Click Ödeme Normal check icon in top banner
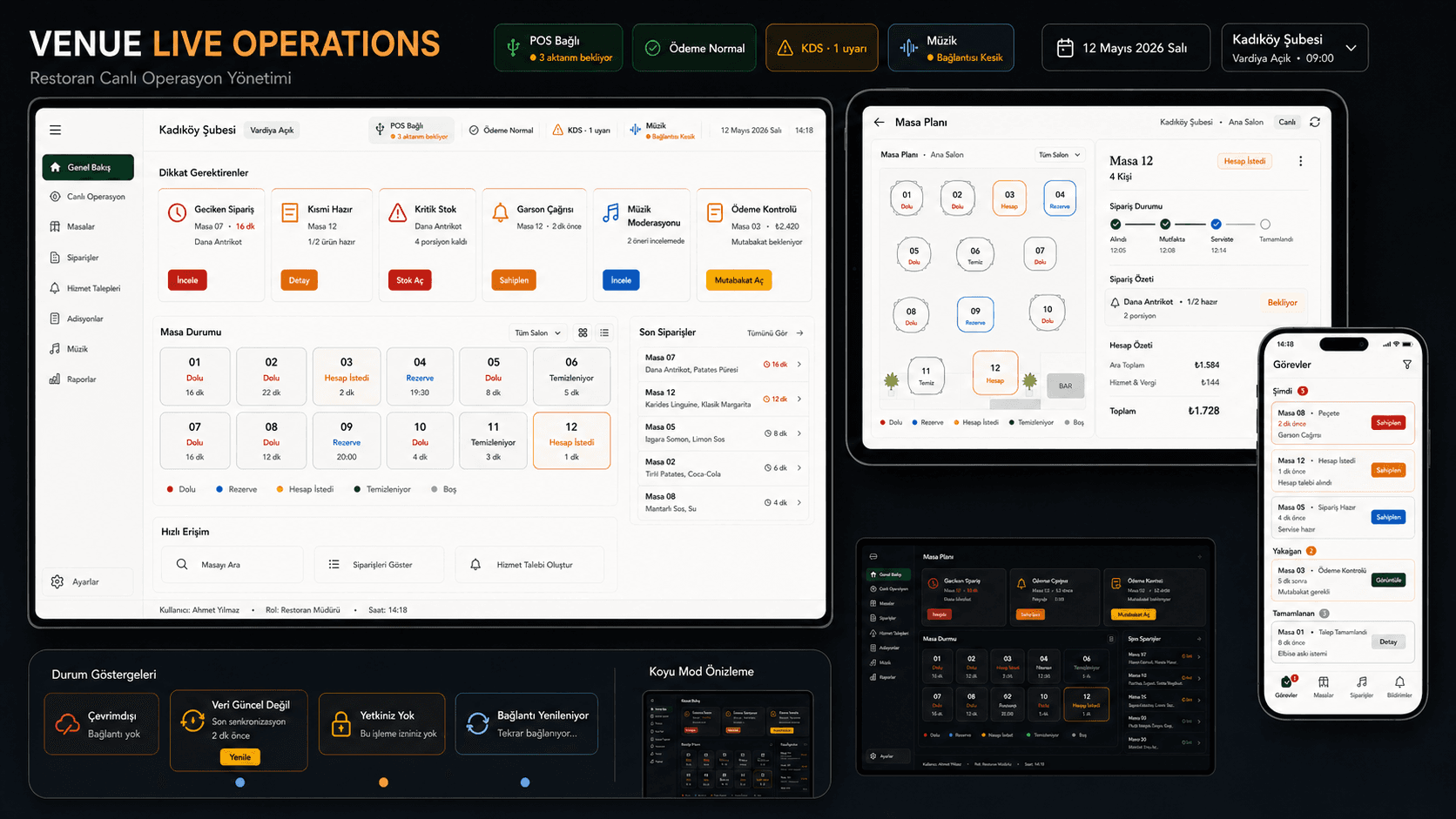Viewport: 1456px width, 819px height. tap(652, 48)
